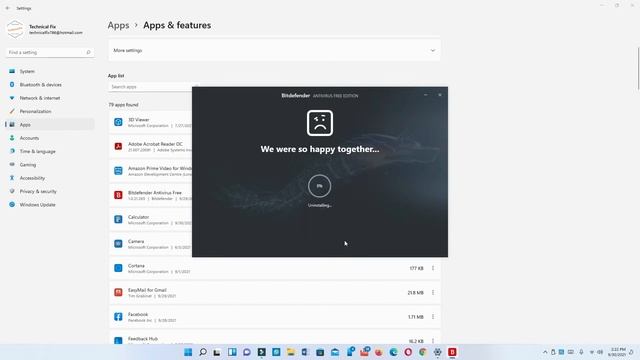Screen dimensions: 640x360
Task: Click the Adobe Acrobat Reader DC icon
Action: [118, 147]
